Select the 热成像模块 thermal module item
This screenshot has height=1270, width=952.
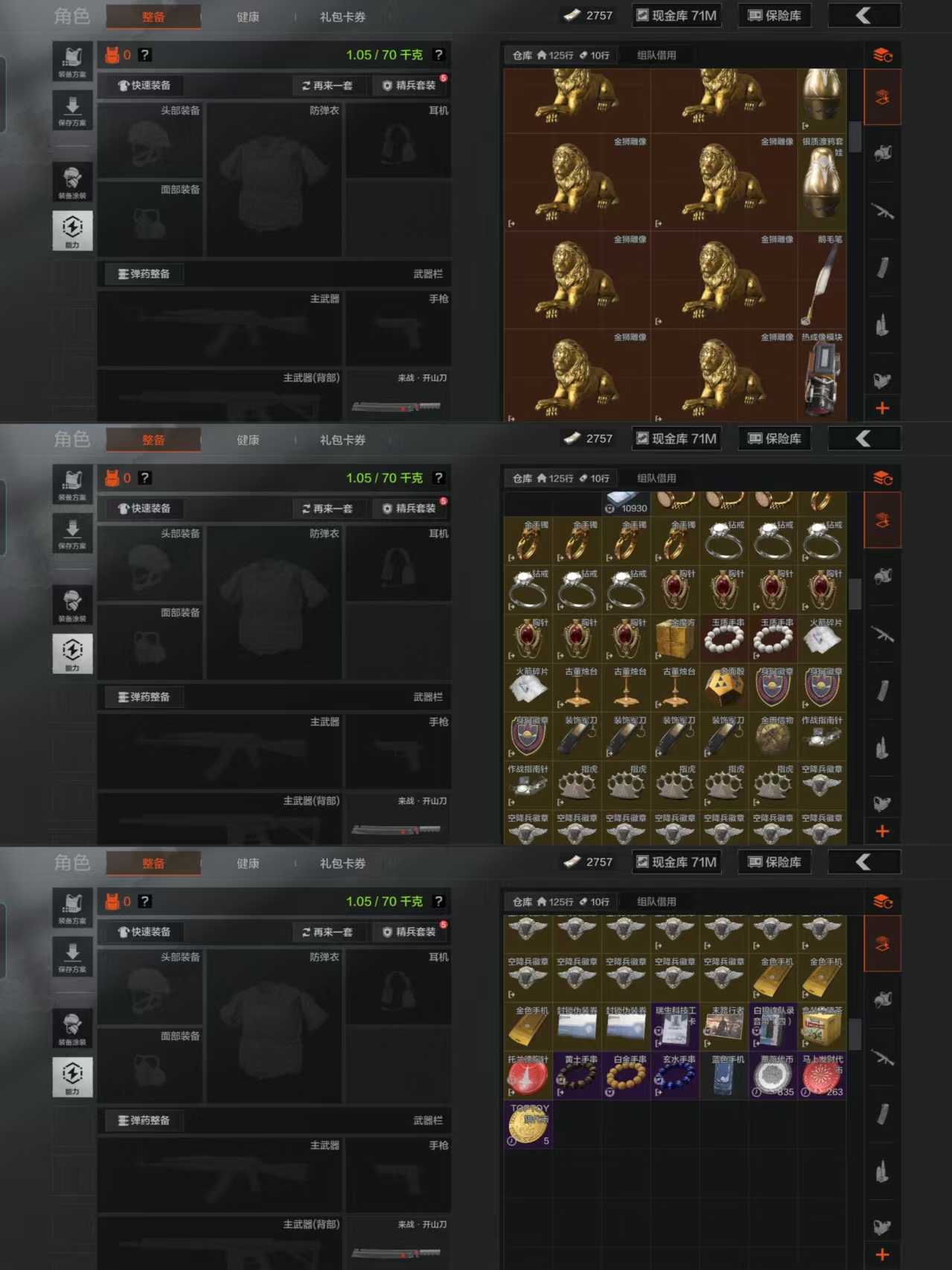[x=822, y=376]
